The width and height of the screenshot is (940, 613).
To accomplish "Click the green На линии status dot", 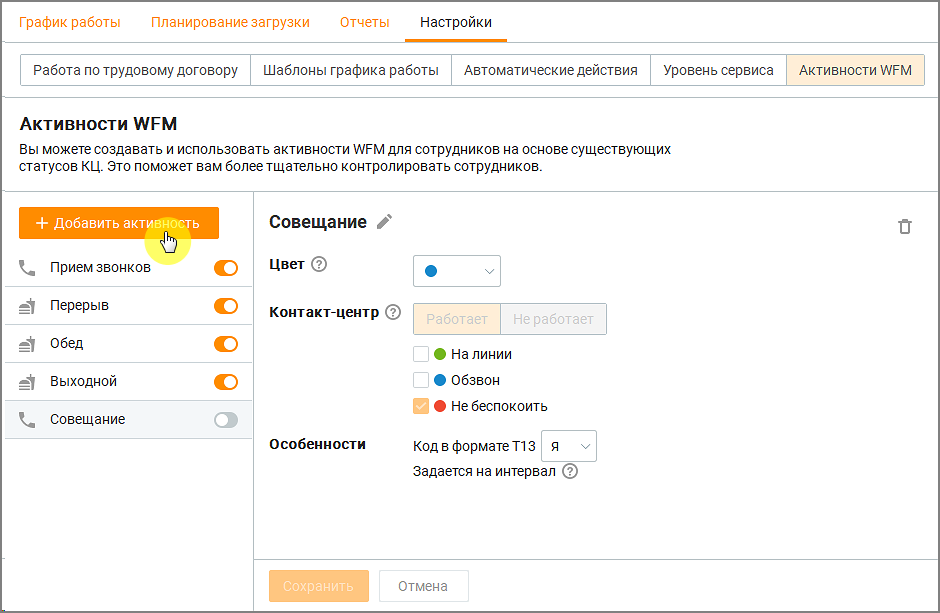I will (440, 354).
